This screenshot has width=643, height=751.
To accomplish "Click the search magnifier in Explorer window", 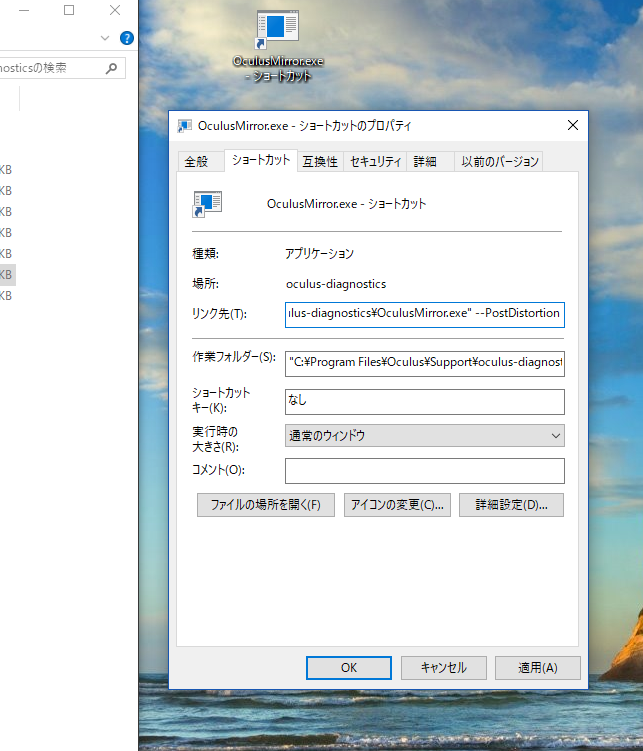I will coord(111,68).
